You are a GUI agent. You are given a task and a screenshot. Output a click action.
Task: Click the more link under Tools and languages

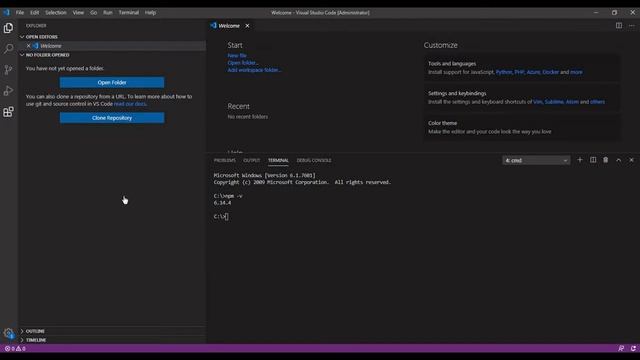pyautogui.click(x=576, y=72)
